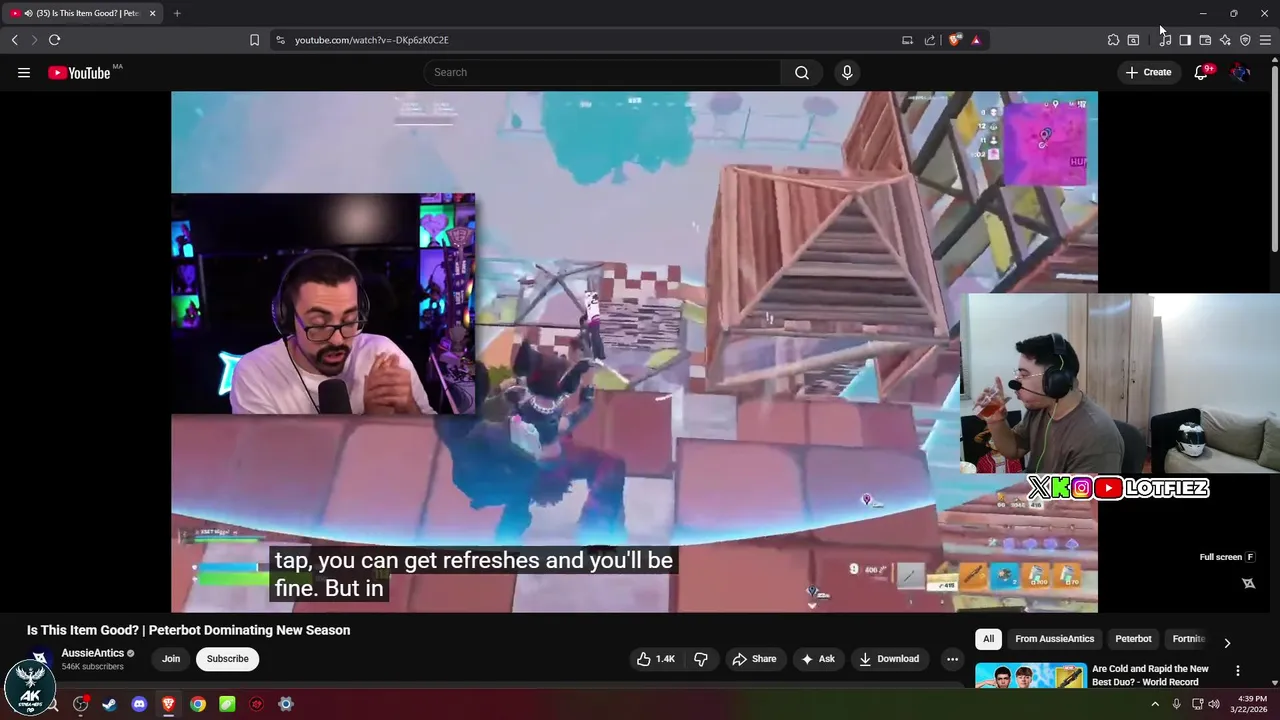Open 'Are Cold and Rapid the New Best Duo?' title
The width and height of the screenshot is (1280, 720).
click(1150, 675)
